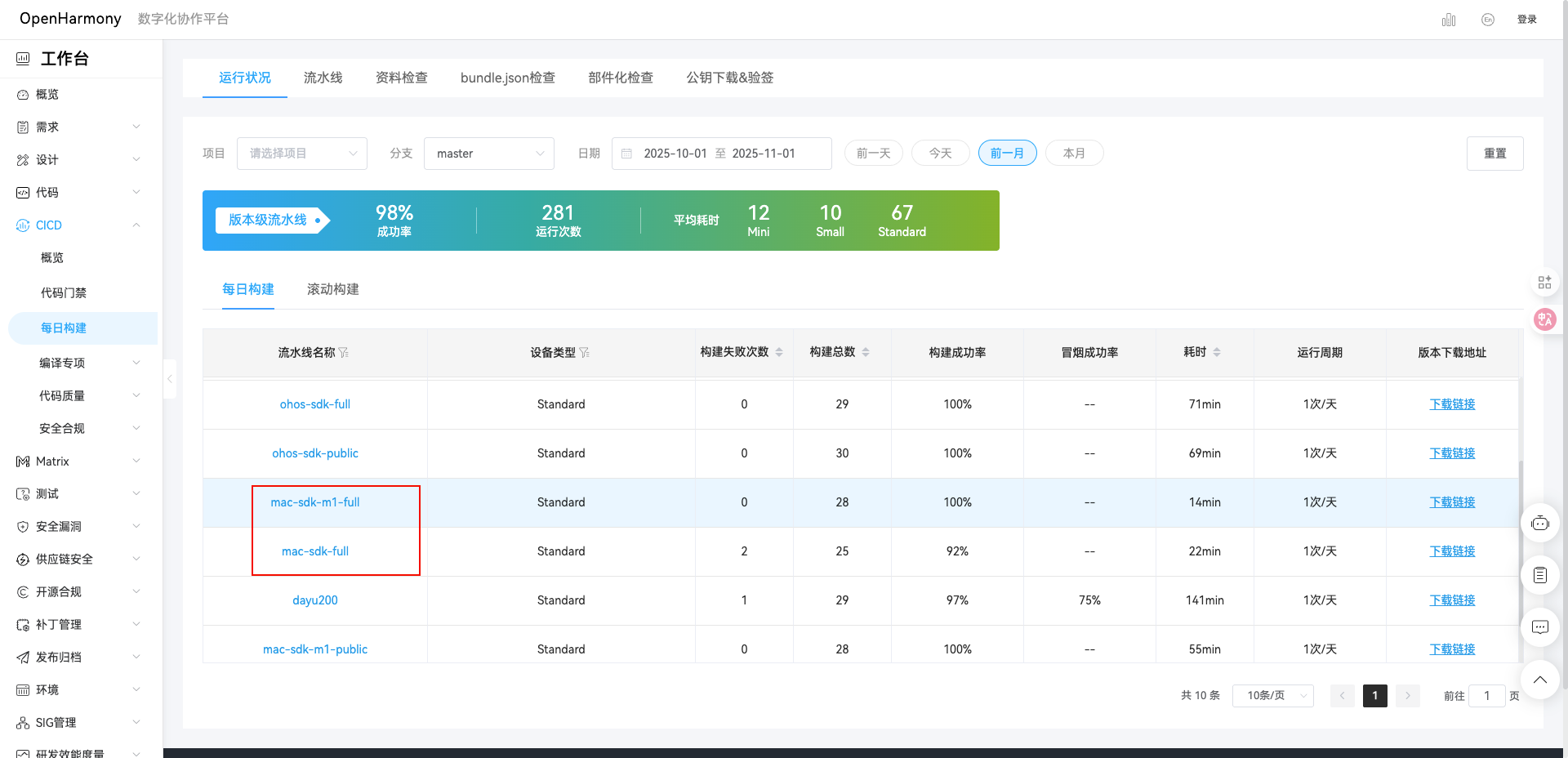Click the 前一月 date button

pos(1008,153)
